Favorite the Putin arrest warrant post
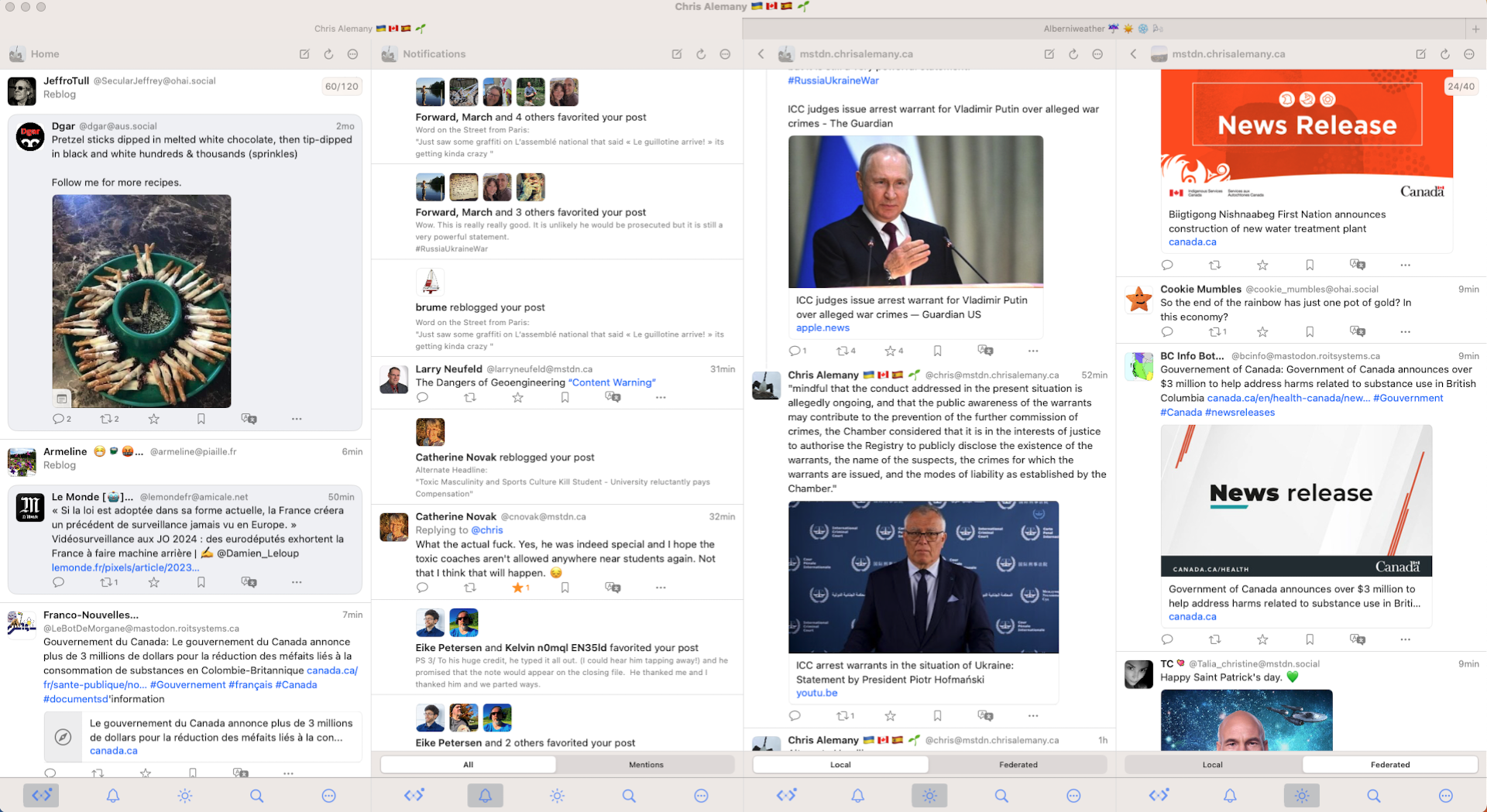Screen dimensions: 1487x812 click(891, 351)
